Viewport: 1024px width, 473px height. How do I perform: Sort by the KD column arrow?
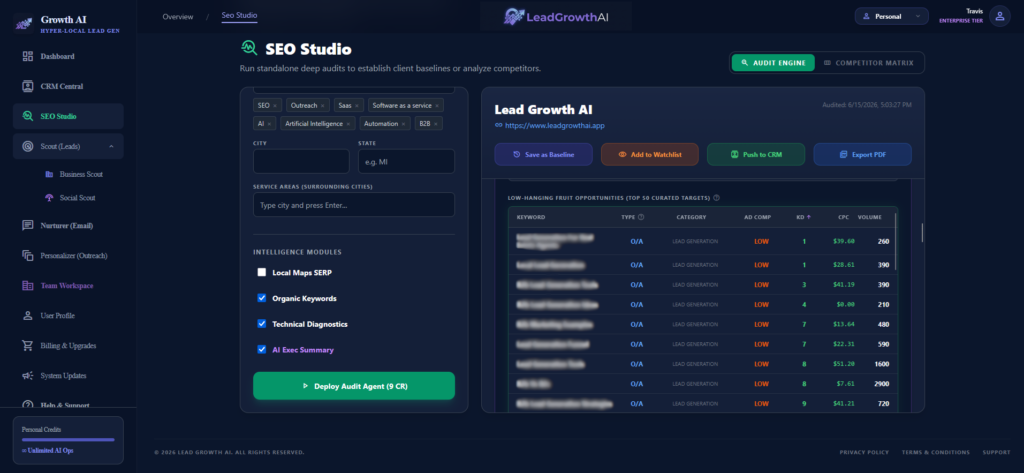[x=808, y=218]
